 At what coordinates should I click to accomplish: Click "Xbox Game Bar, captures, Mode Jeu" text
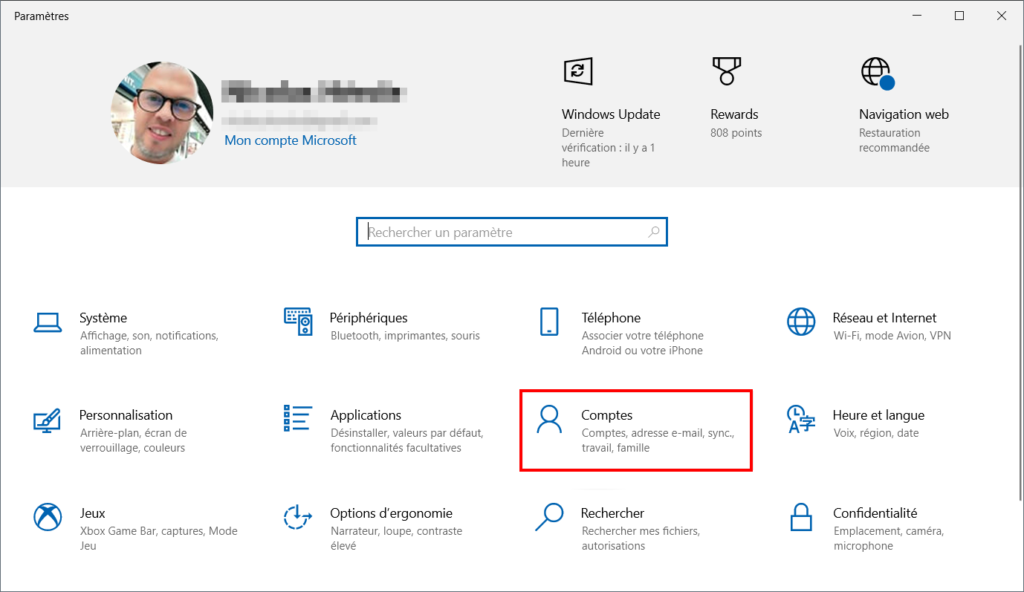point(159,538)
